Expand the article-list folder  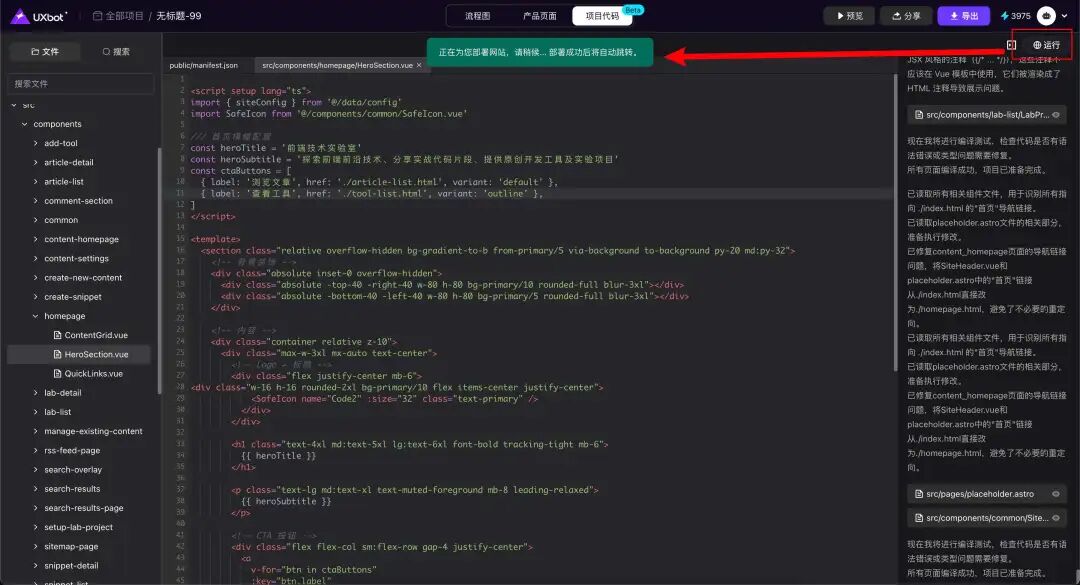[36, 182]
